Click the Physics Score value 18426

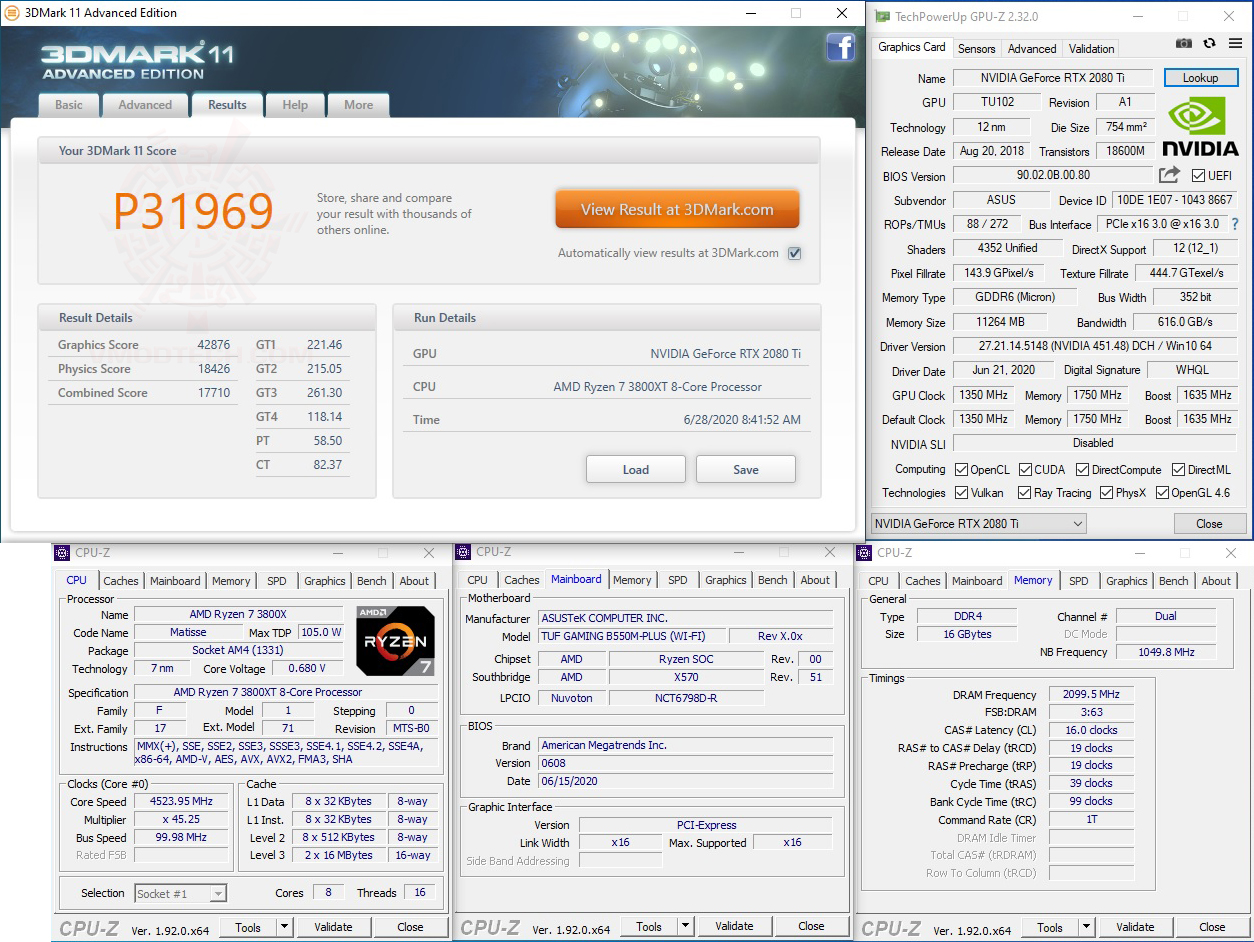(x=214, y=369)
